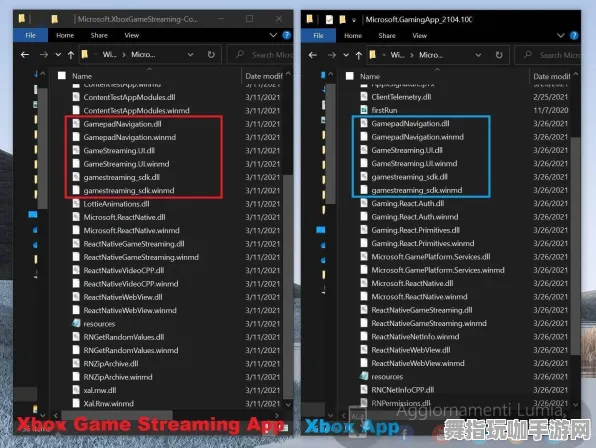Click the search box in left window
This screenshot has height=448, width=596.
coord(261,55)
